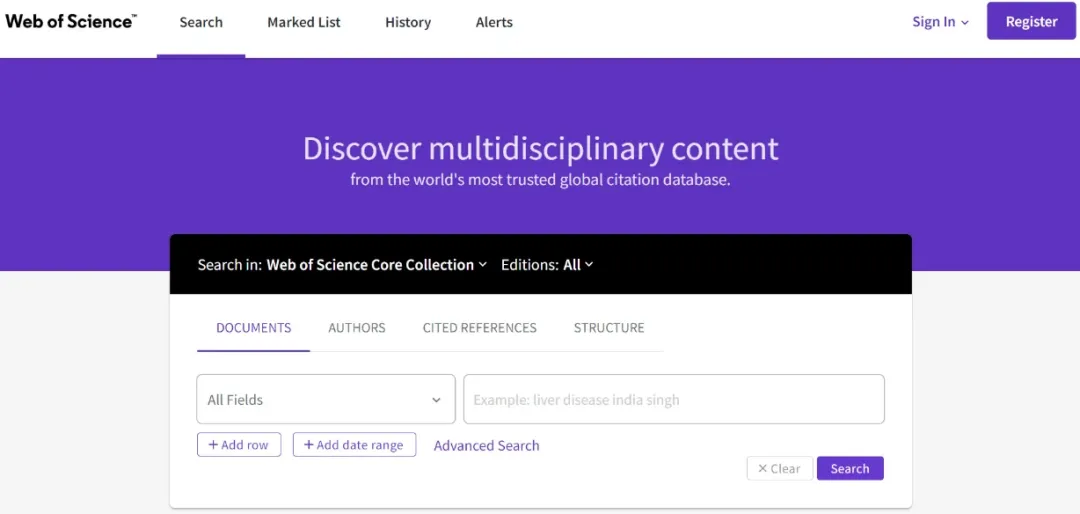Select the DOCUMENTS tab
1080x514 pixels.
click(254, 328)
